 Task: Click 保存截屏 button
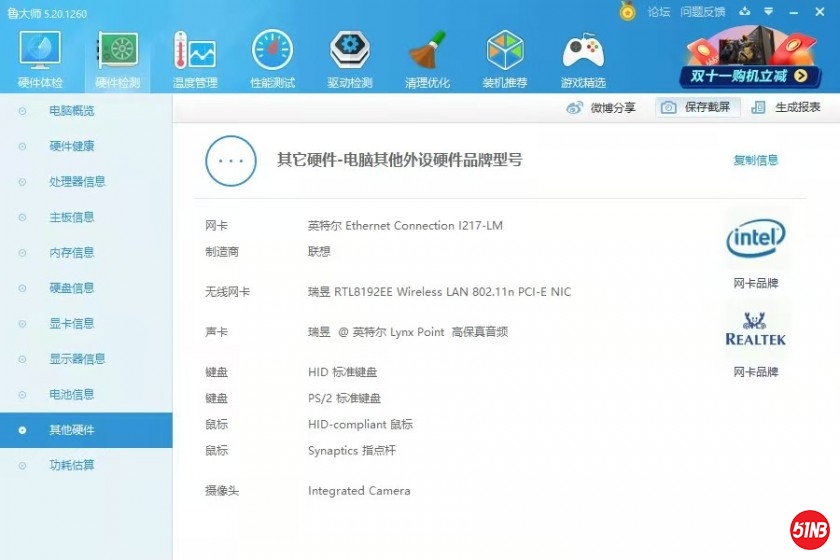click(x=697, y=107)
